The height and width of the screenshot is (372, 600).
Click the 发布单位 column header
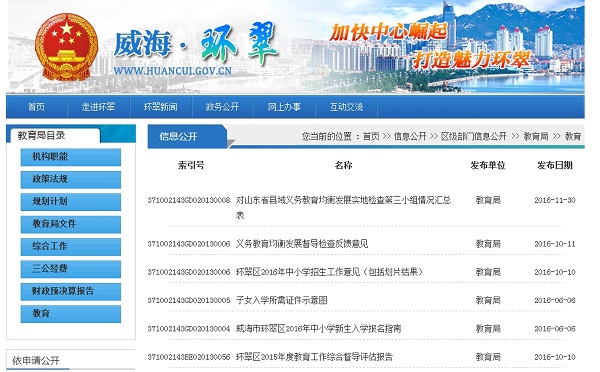click(x=488, y=165)
